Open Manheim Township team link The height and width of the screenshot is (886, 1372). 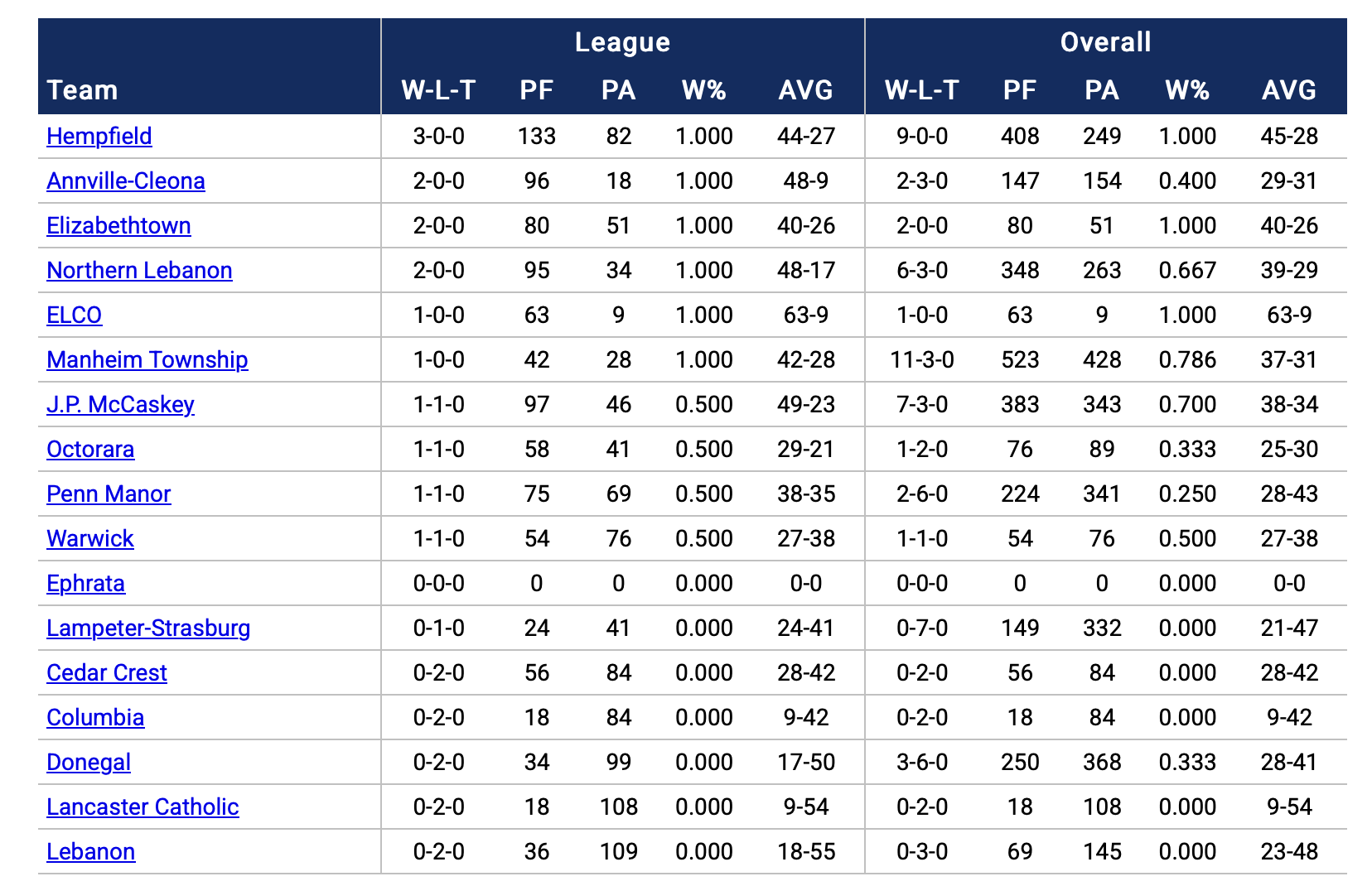pyautogui.click(x=147, y=360)
